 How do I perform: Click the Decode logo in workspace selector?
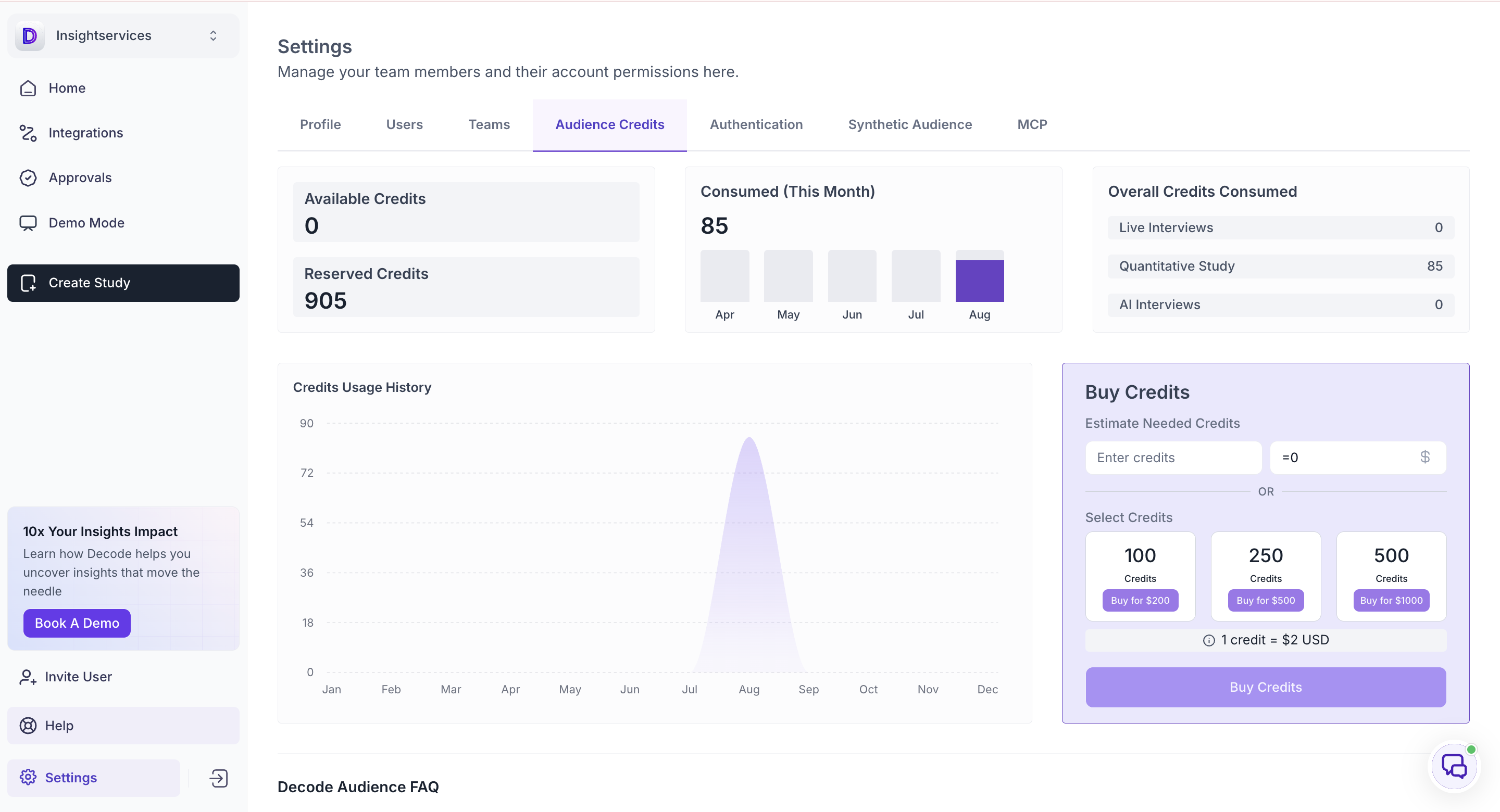pos(30,35)
